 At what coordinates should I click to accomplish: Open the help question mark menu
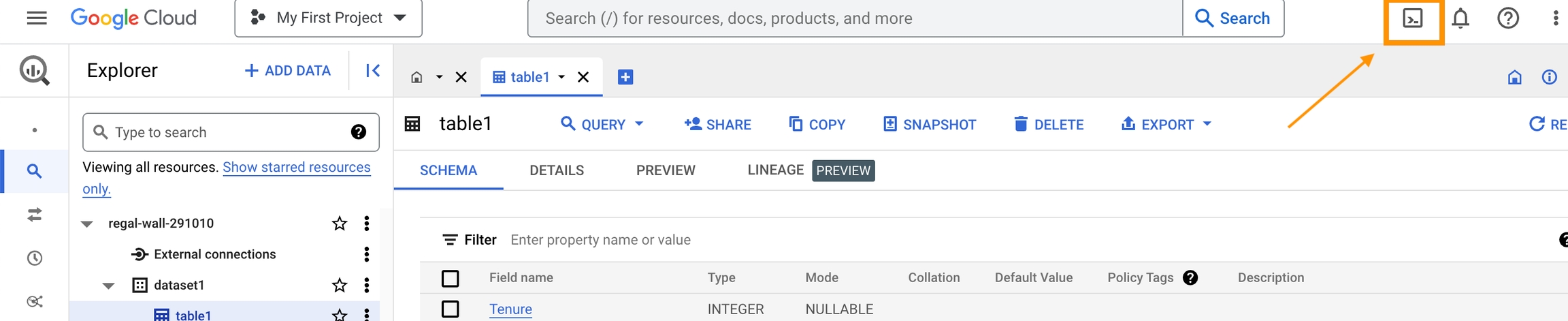coord(1508,18)
